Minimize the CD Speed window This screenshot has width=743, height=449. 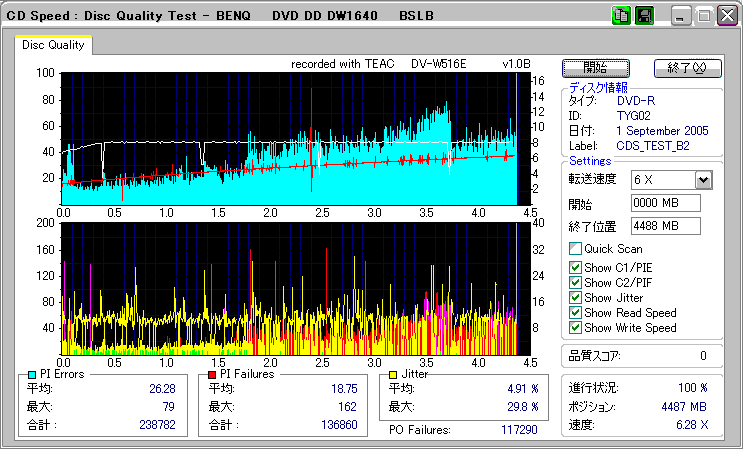pyautogui.click(x=681, y=16)
